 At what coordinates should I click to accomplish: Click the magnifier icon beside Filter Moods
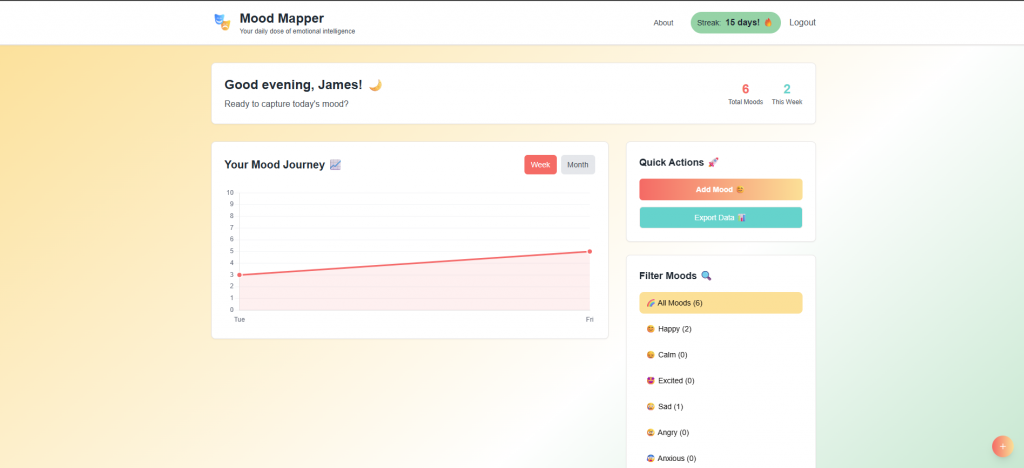[x=706, y=276]
